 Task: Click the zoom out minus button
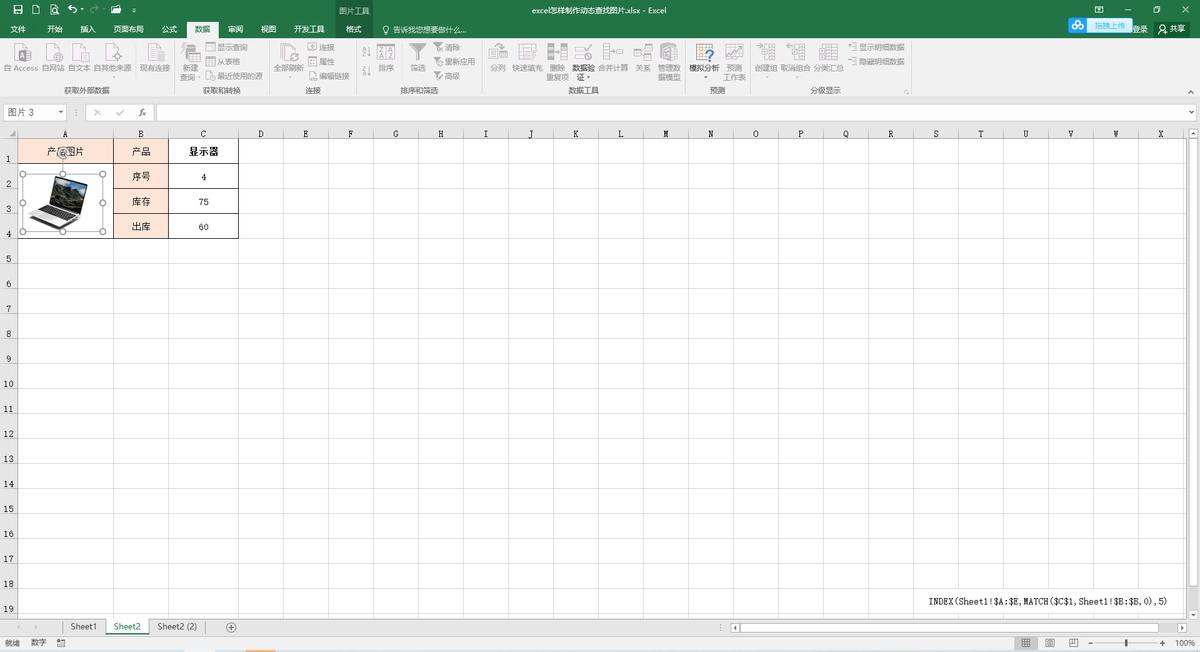point(1090,643)
